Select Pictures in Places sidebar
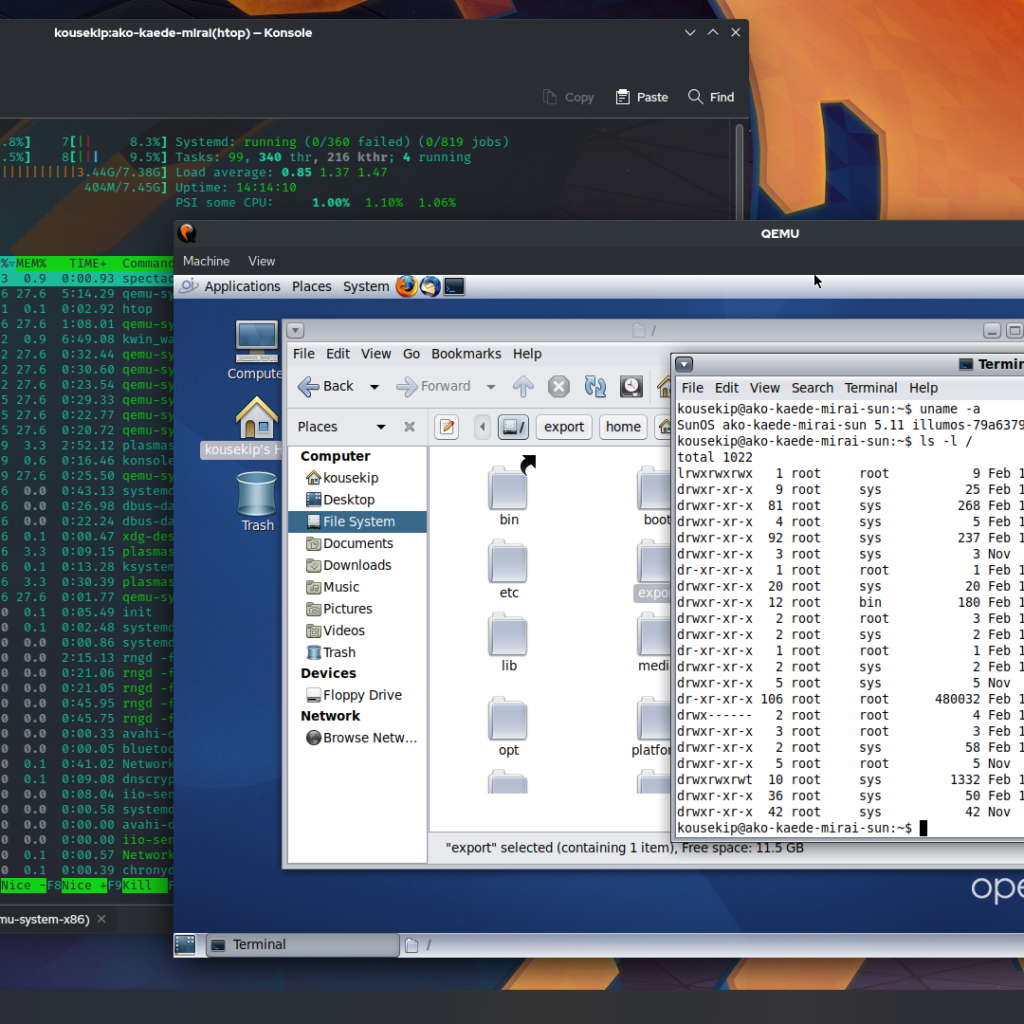 coord(357,609)
